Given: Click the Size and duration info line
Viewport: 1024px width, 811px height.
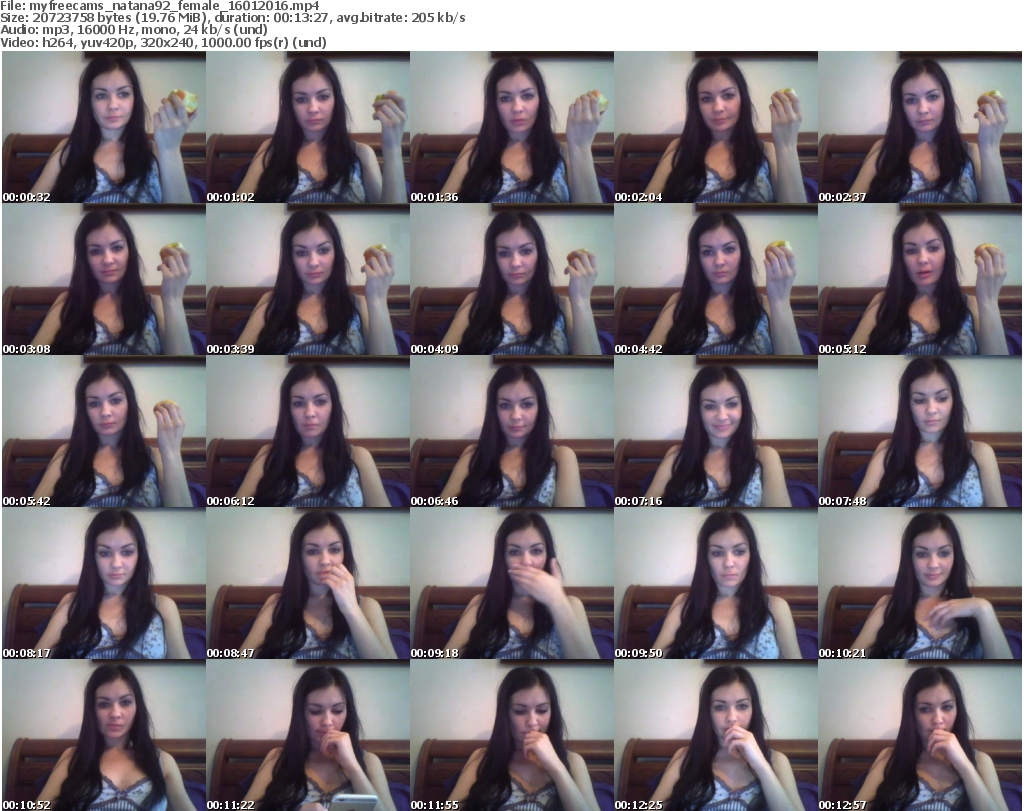Looking at the screenshot, I should click(232, 18).
